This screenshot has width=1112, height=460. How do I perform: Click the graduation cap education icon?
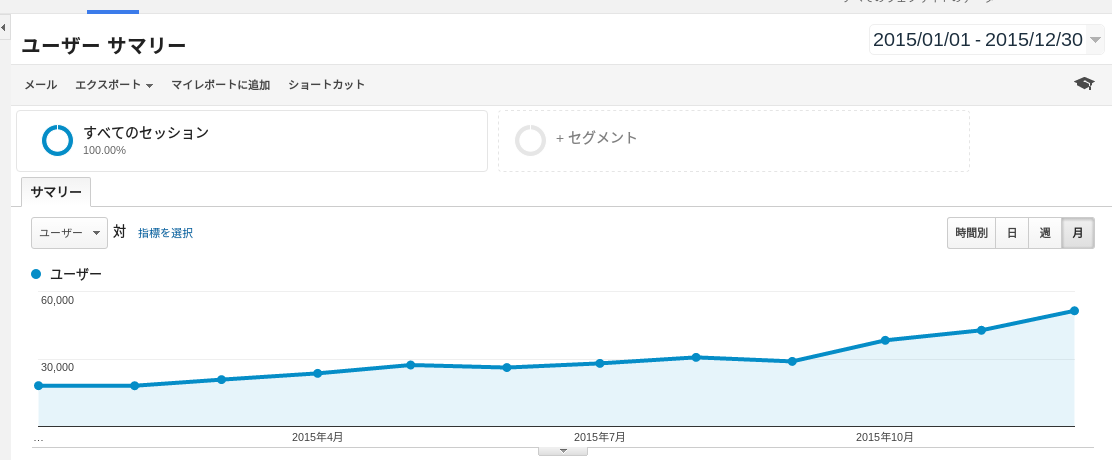point(1084,84)
